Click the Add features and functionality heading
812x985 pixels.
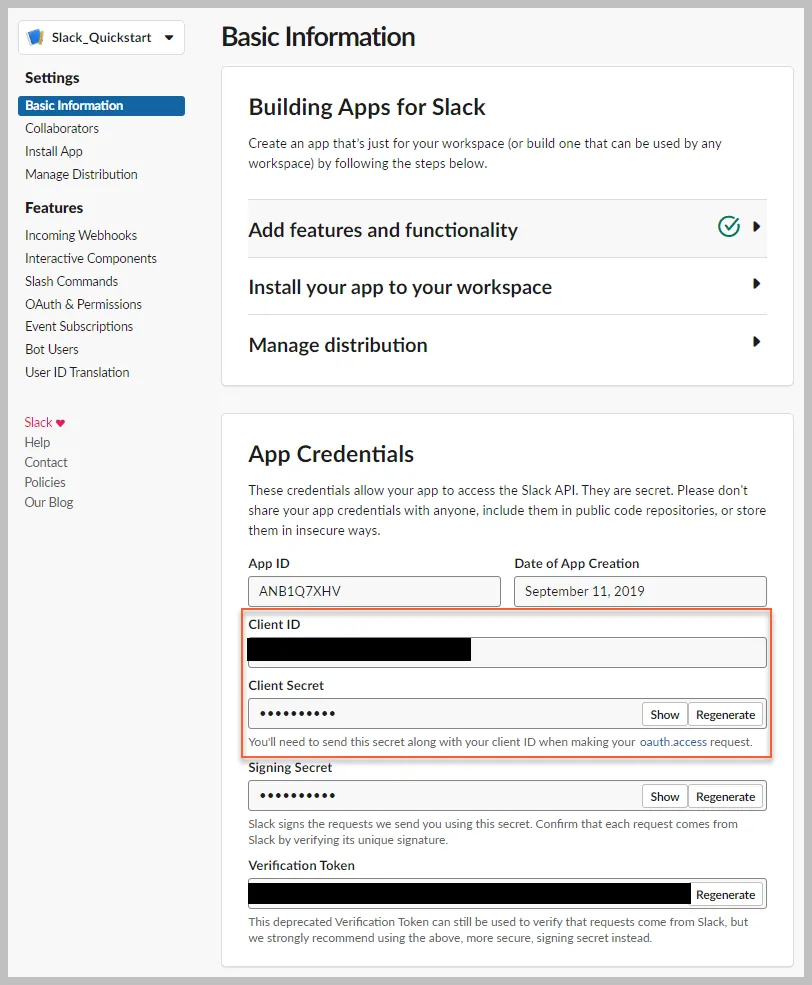(383, 230)
